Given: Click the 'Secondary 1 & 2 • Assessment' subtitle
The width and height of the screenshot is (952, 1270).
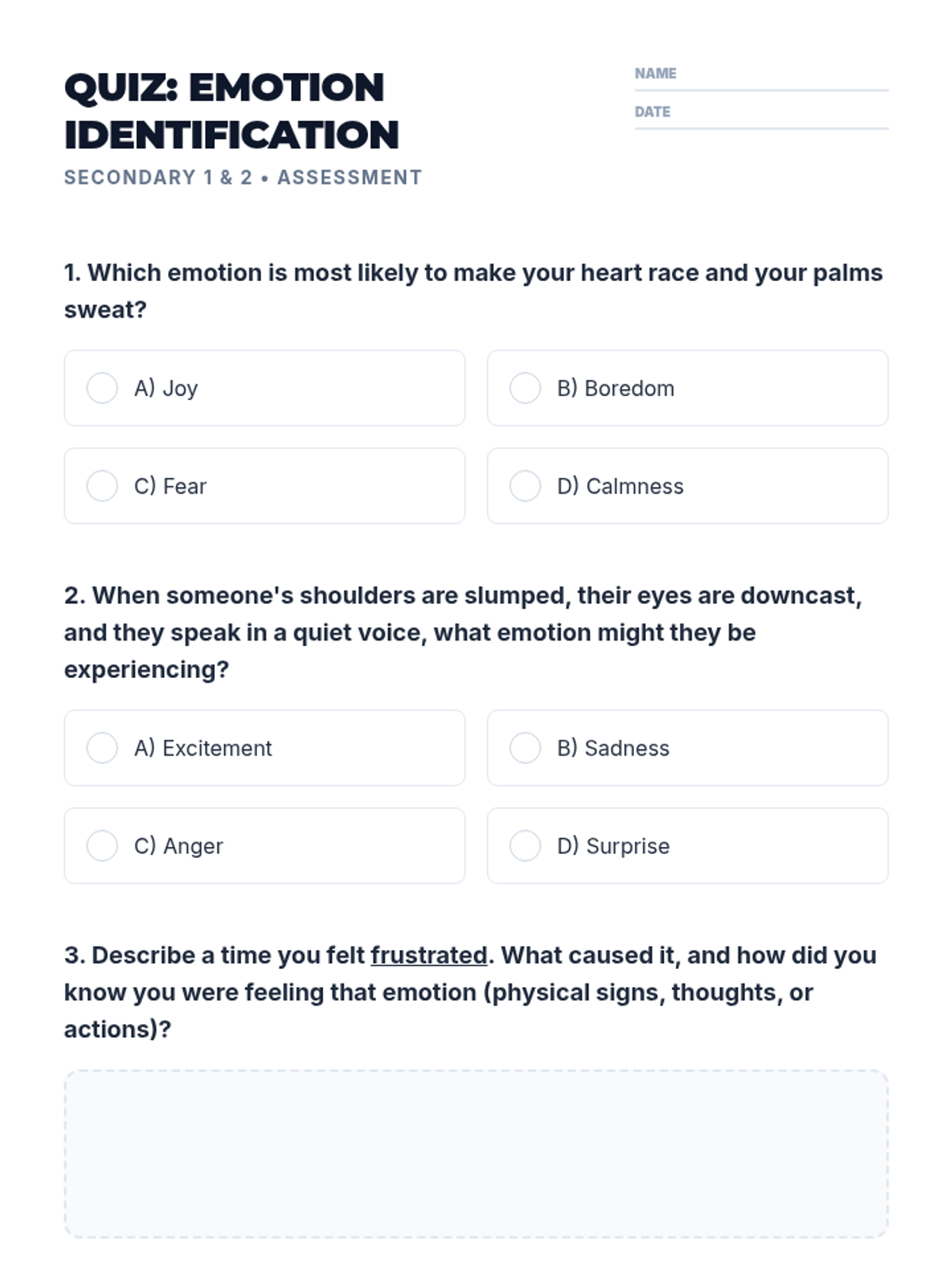Looking at the screenshot, I should (243, 177).
